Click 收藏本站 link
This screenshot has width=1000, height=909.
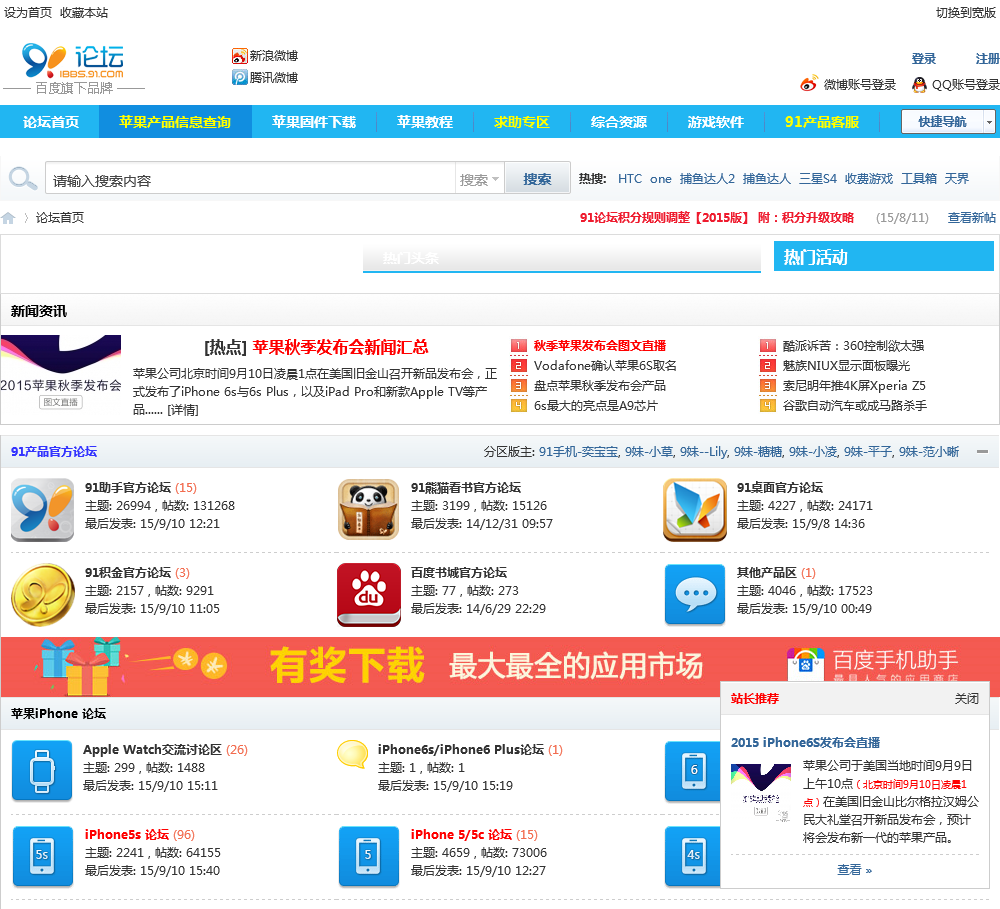point(84,13)
